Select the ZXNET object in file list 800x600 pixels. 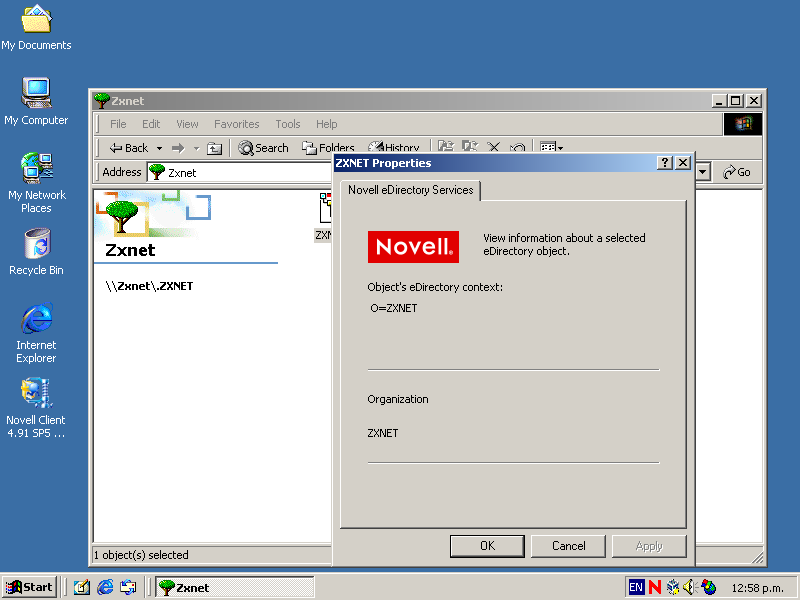coord(323,217)
